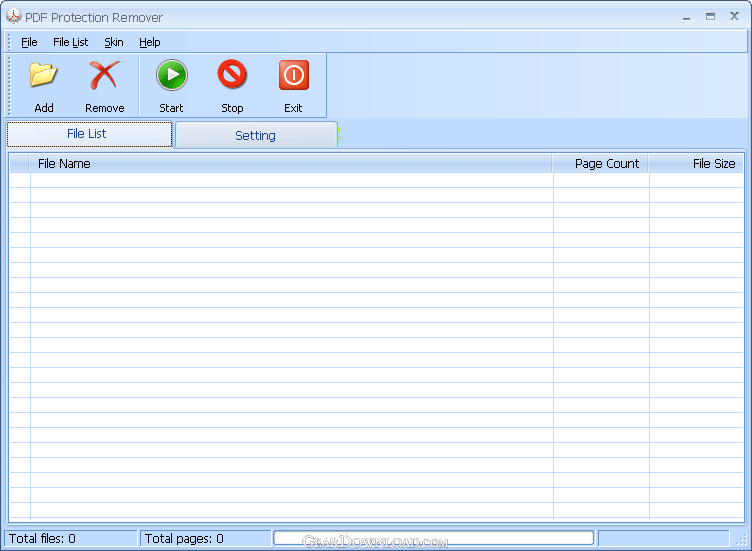This screenshot has width=752, height=551.
Task: Click the Total files: 0 status text
Action: click(42, 539)
